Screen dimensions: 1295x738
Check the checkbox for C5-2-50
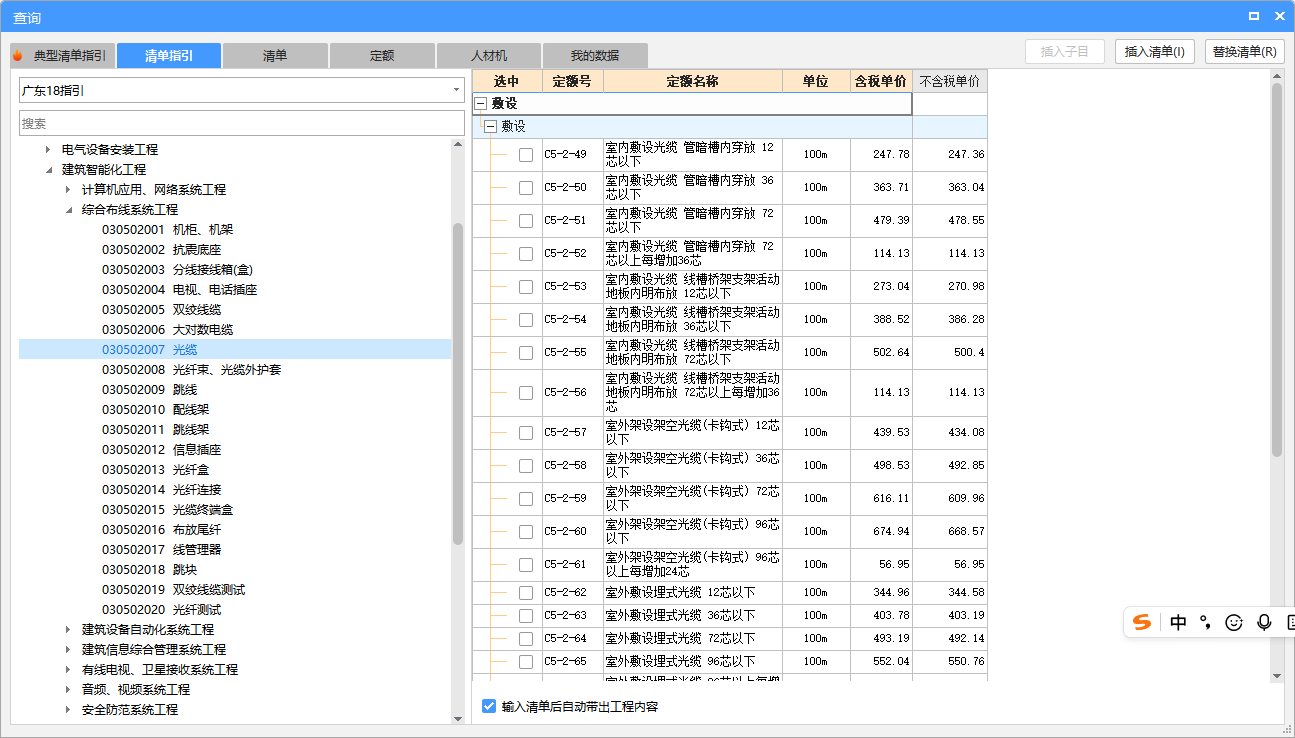[x=525, y=187]
